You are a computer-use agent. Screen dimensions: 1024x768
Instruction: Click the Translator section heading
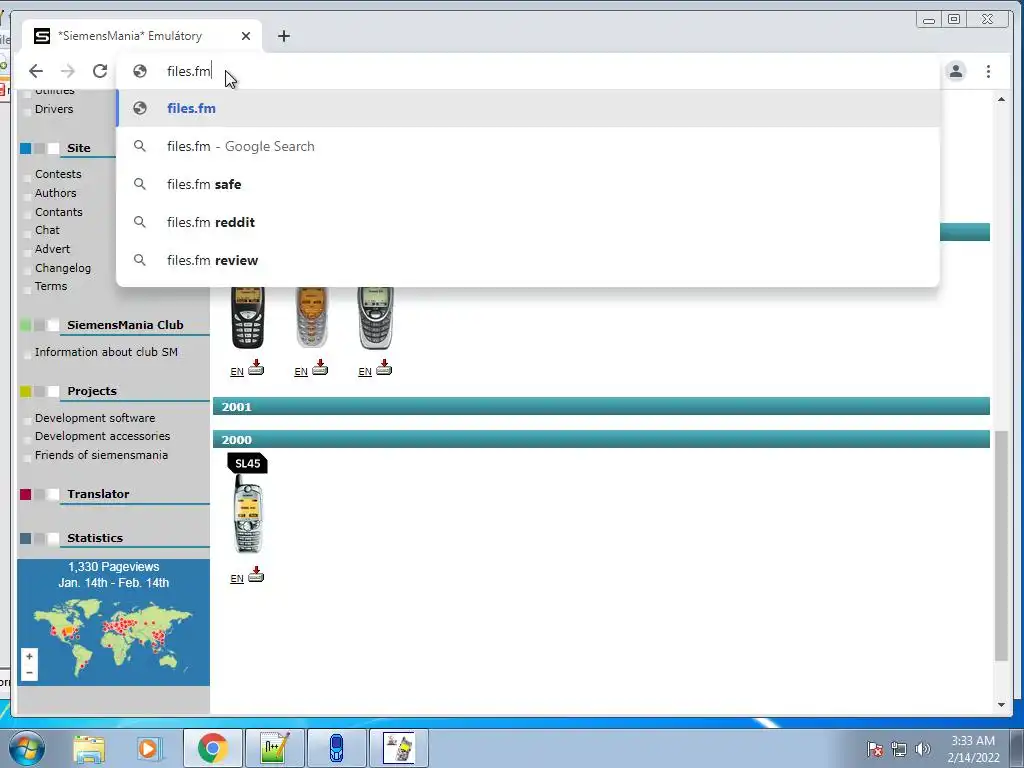tap(98, 494)
